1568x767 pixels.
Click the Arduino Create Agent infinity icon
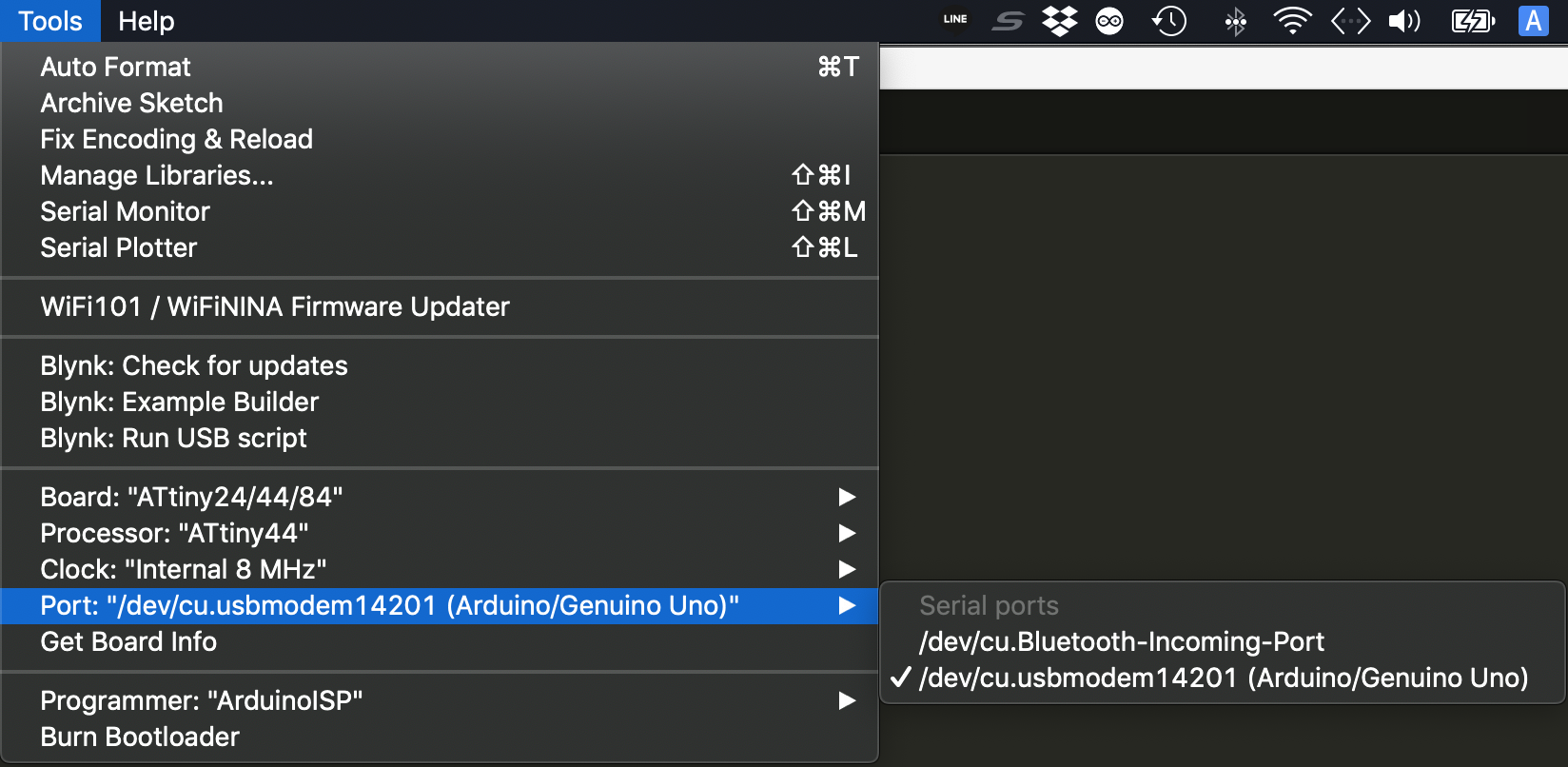pyautogui.click(x=1109, y=20)
